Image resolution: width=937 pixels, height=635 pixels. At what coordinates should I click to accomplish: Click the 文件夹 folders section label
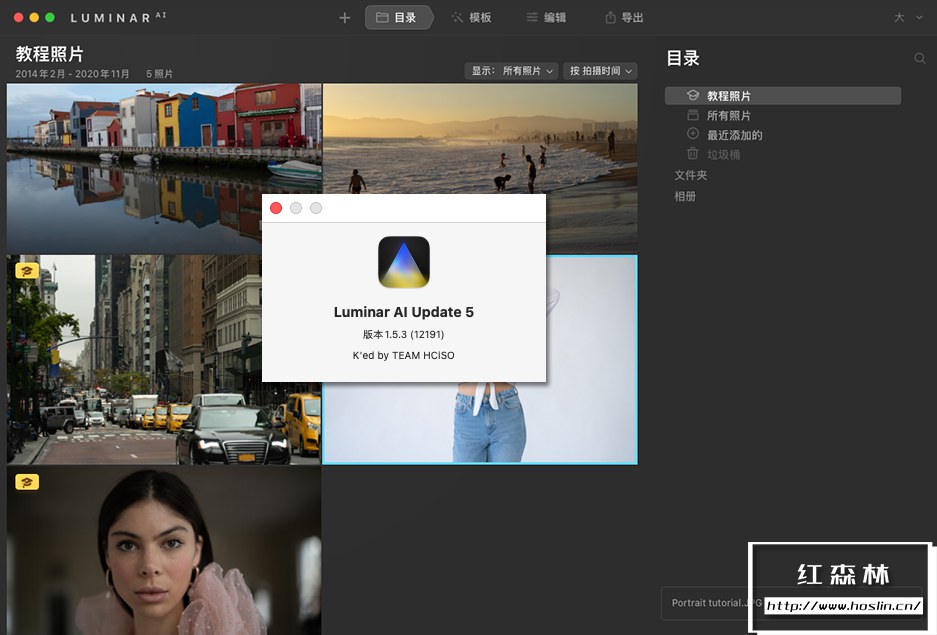click(690, 175)
